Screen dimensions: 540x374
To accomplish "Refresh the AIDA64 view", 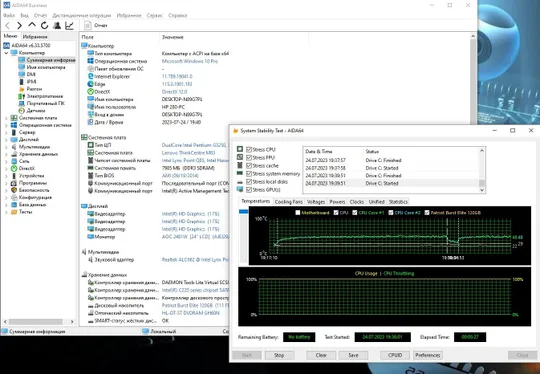I will pyautogui.click(x=44, y=25).
